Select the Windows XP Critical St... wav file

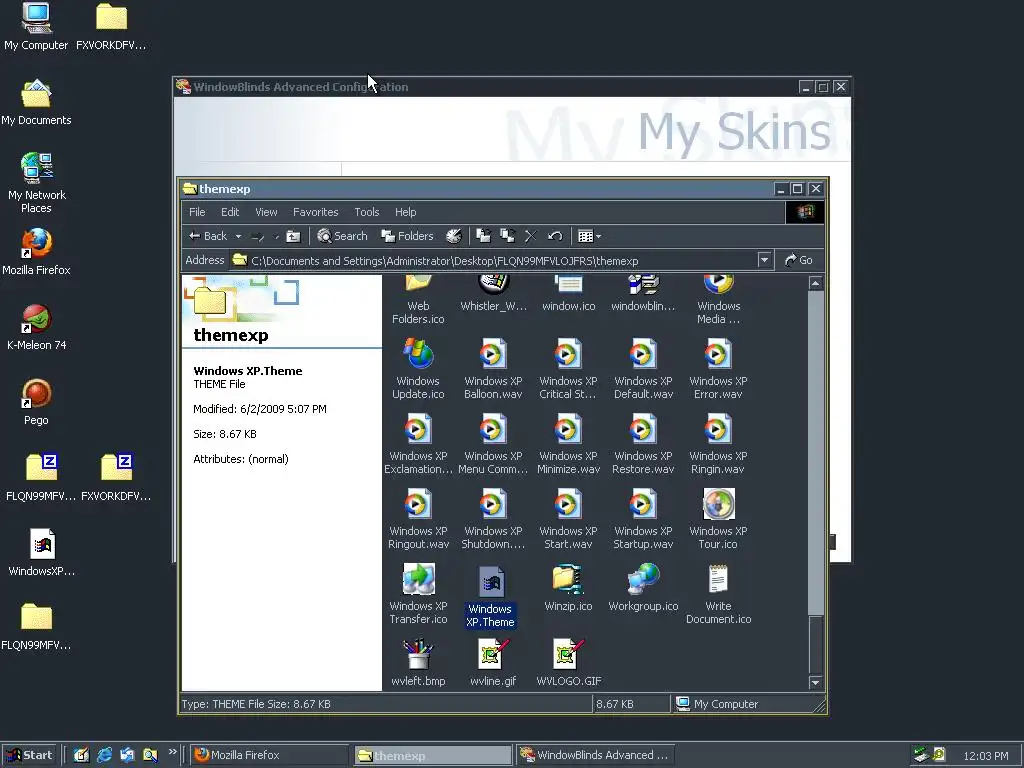(x=568, y=368)
